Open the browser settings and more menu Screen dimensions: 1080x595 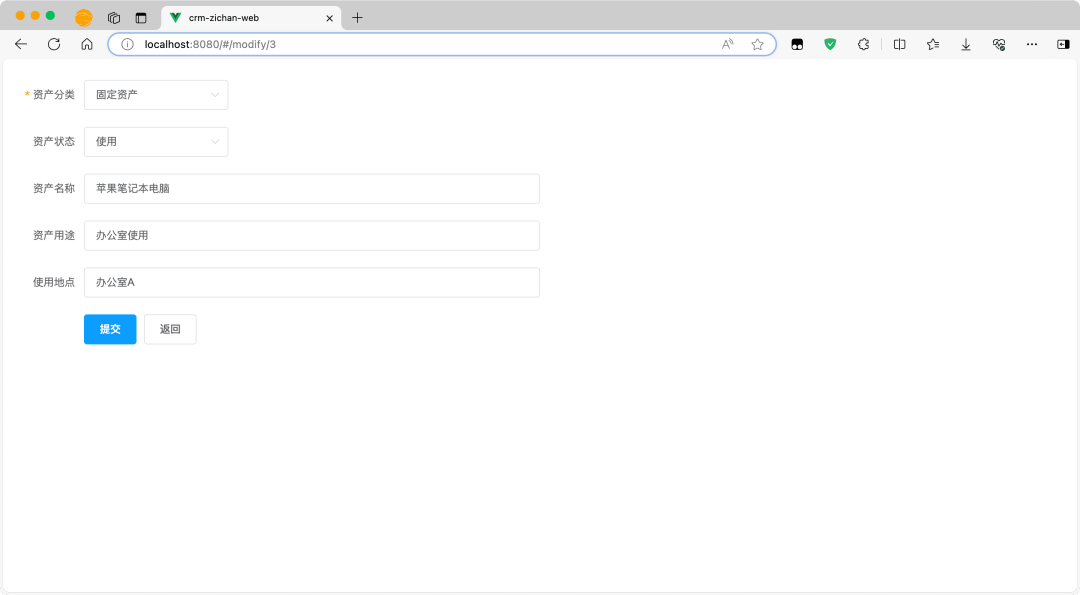[1032, 44]
